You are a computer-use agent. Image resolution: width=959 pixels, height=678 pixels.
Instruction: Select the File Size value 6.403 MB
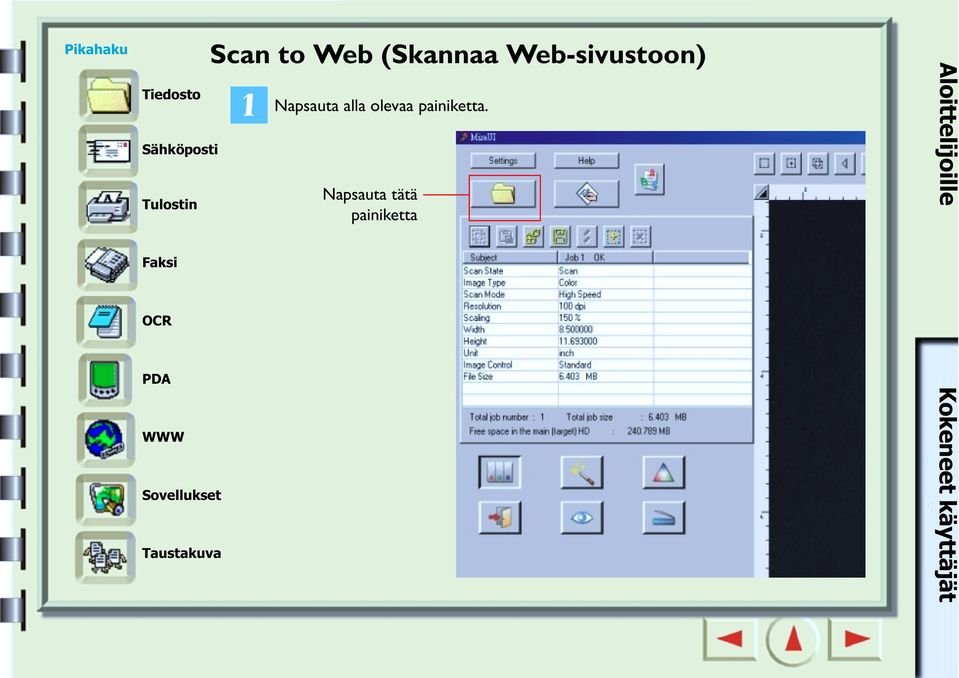click(578, 377)
